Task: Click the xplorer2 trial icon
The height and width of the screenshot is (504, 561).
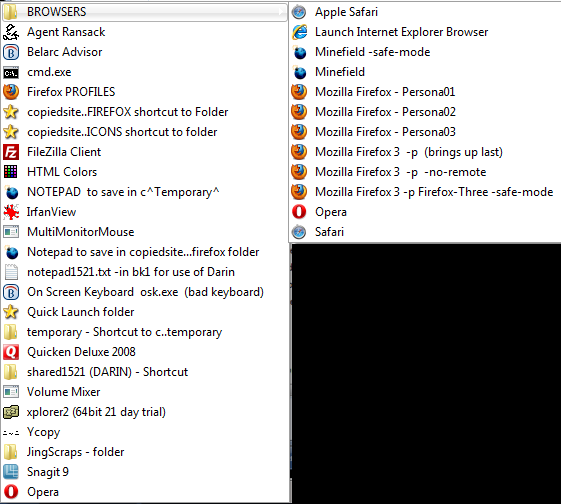Action: (11, 412)
